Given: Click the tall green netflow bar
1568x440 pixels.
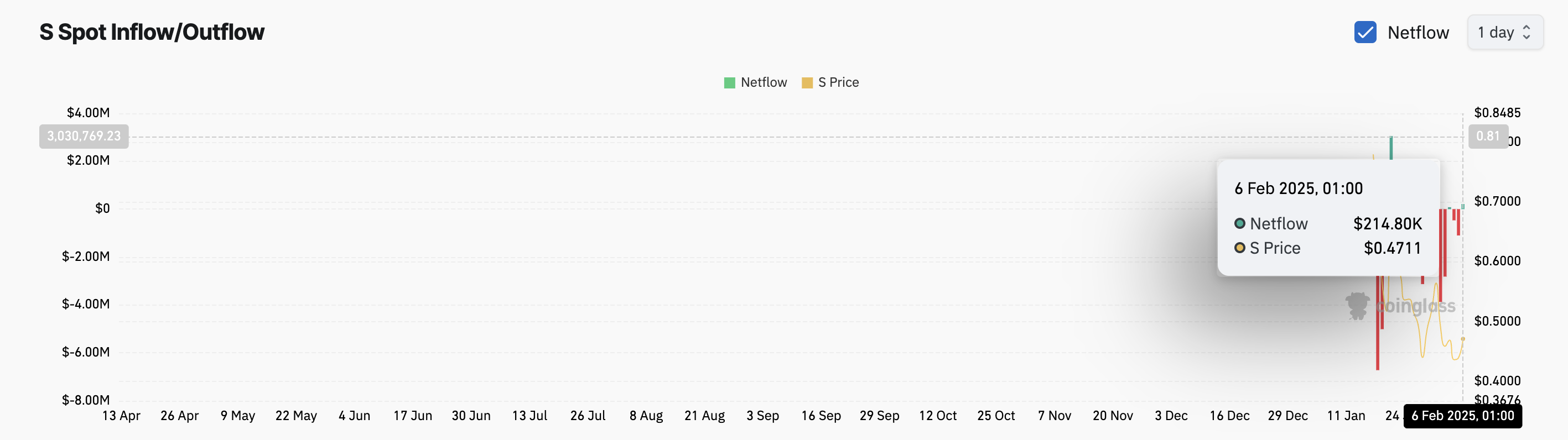Looking at the screenshot, I should [1391, 148].
